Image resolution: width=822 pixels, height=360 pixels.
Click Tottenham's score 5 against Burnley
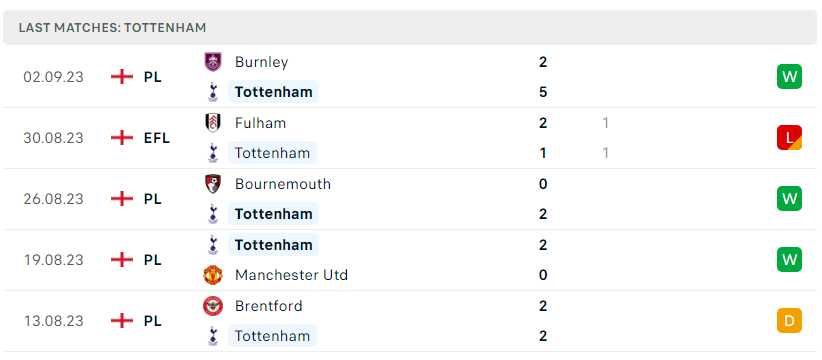pyautogui.click(x=543, y=92)
